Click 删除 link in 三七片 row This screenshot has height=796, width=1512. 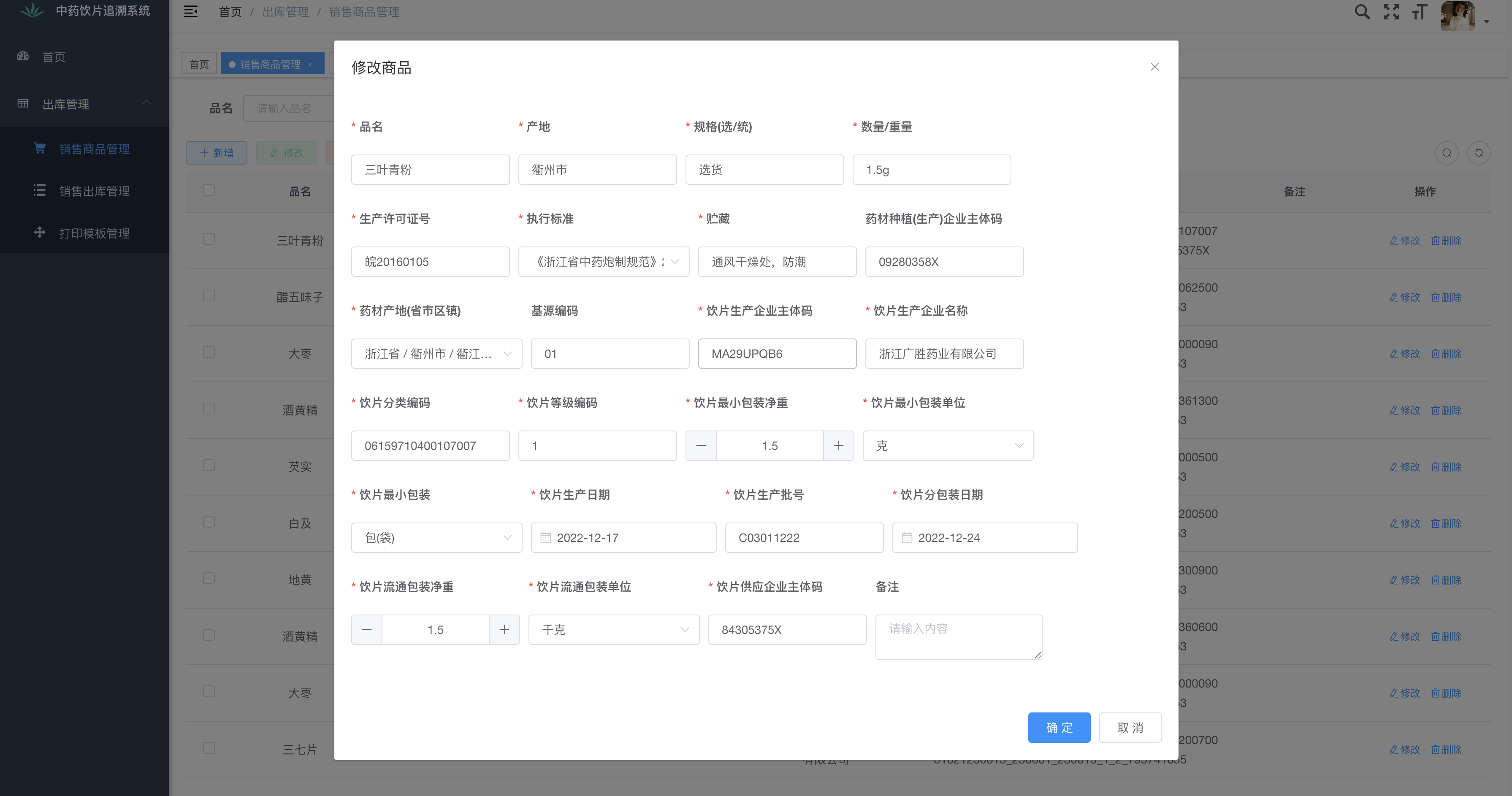coord(1446,750)
